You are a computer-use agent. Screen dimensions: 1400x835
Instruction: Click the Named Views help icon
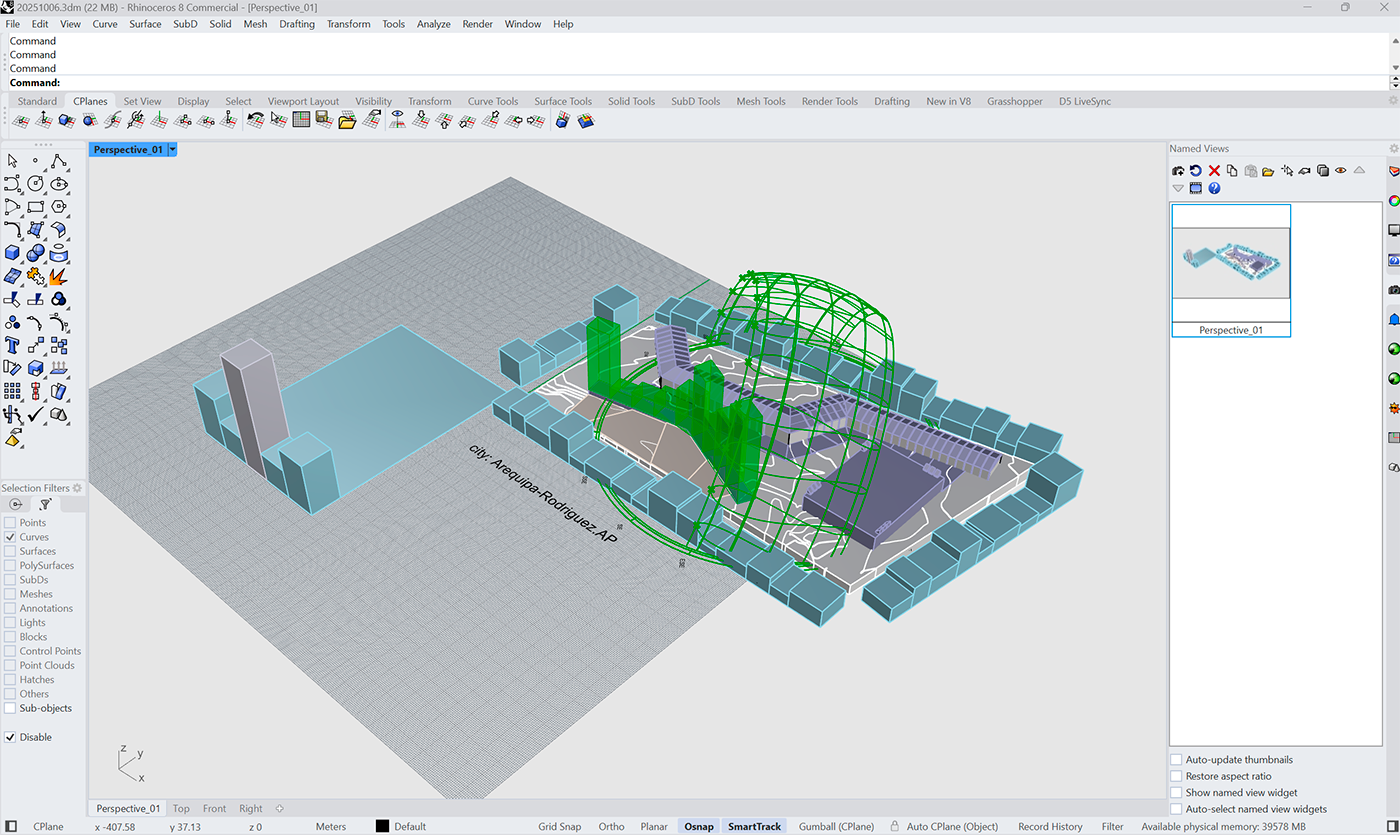click(1214, 188)
